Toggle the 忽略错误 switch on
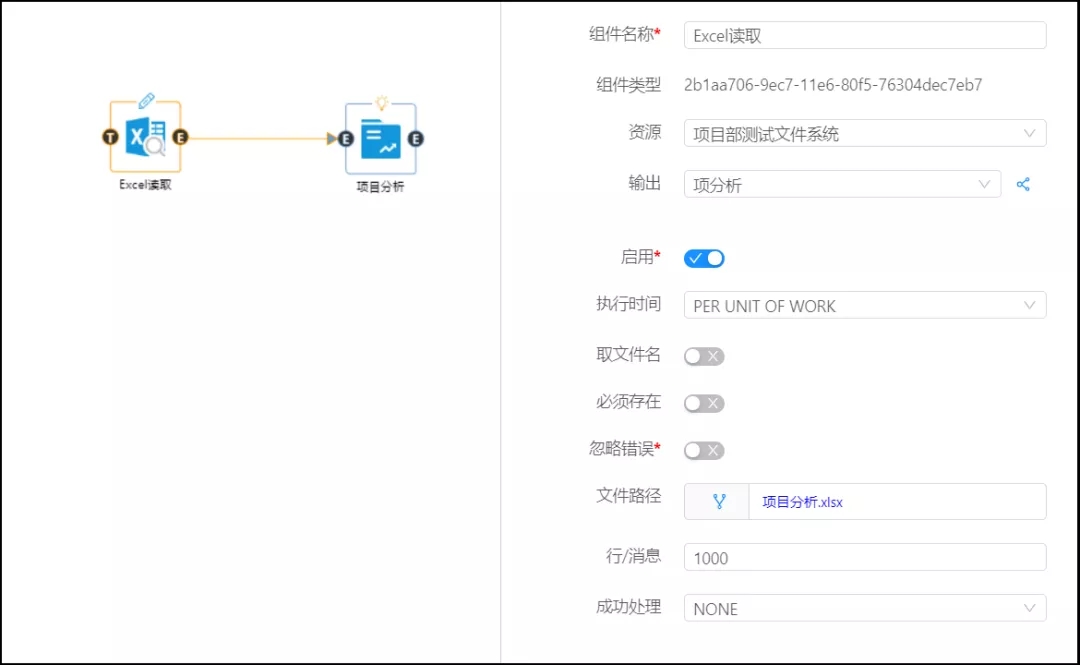Image resolution: width=1080 pixels, height=665 pixels. pos(704,450)
